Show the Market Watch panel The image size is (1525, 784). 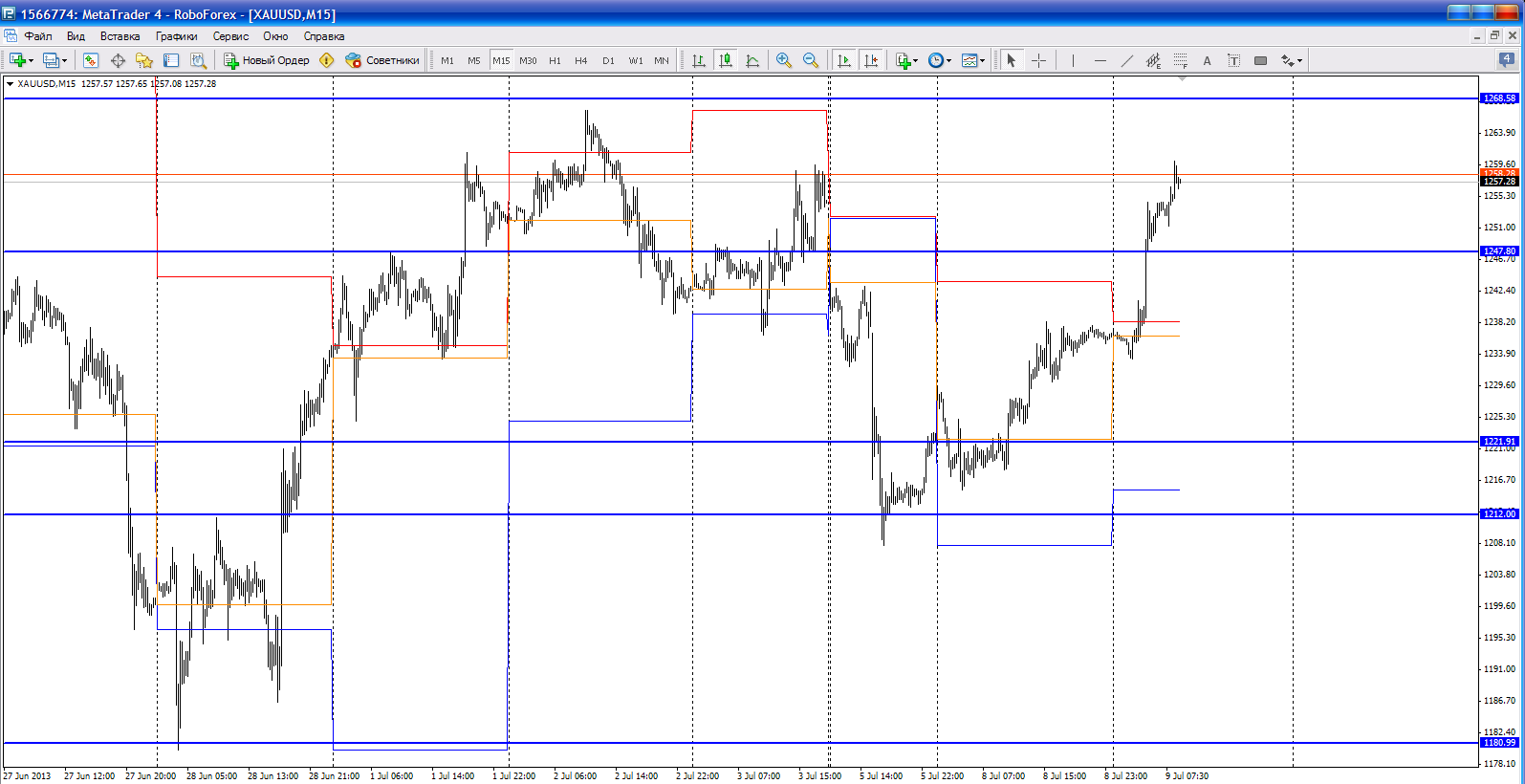click(x=91, y=60)
